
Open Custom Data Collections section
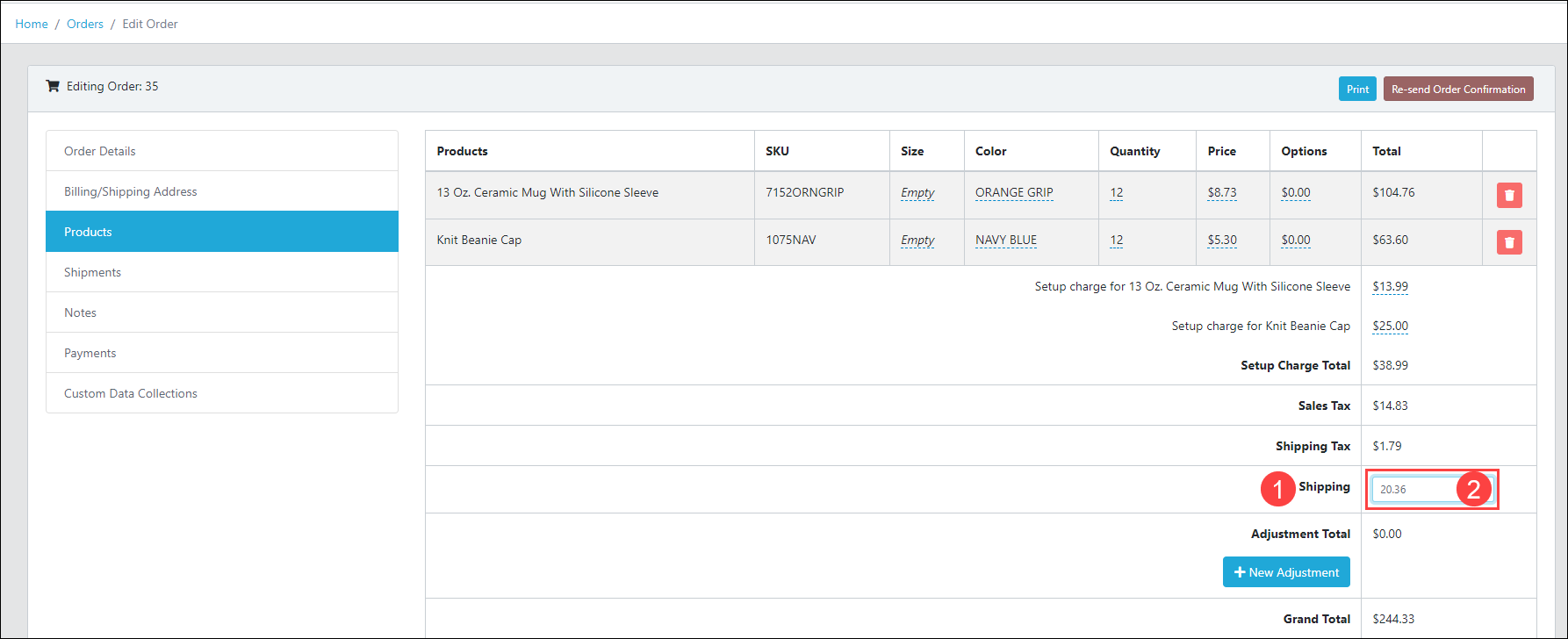pos(222,393)
